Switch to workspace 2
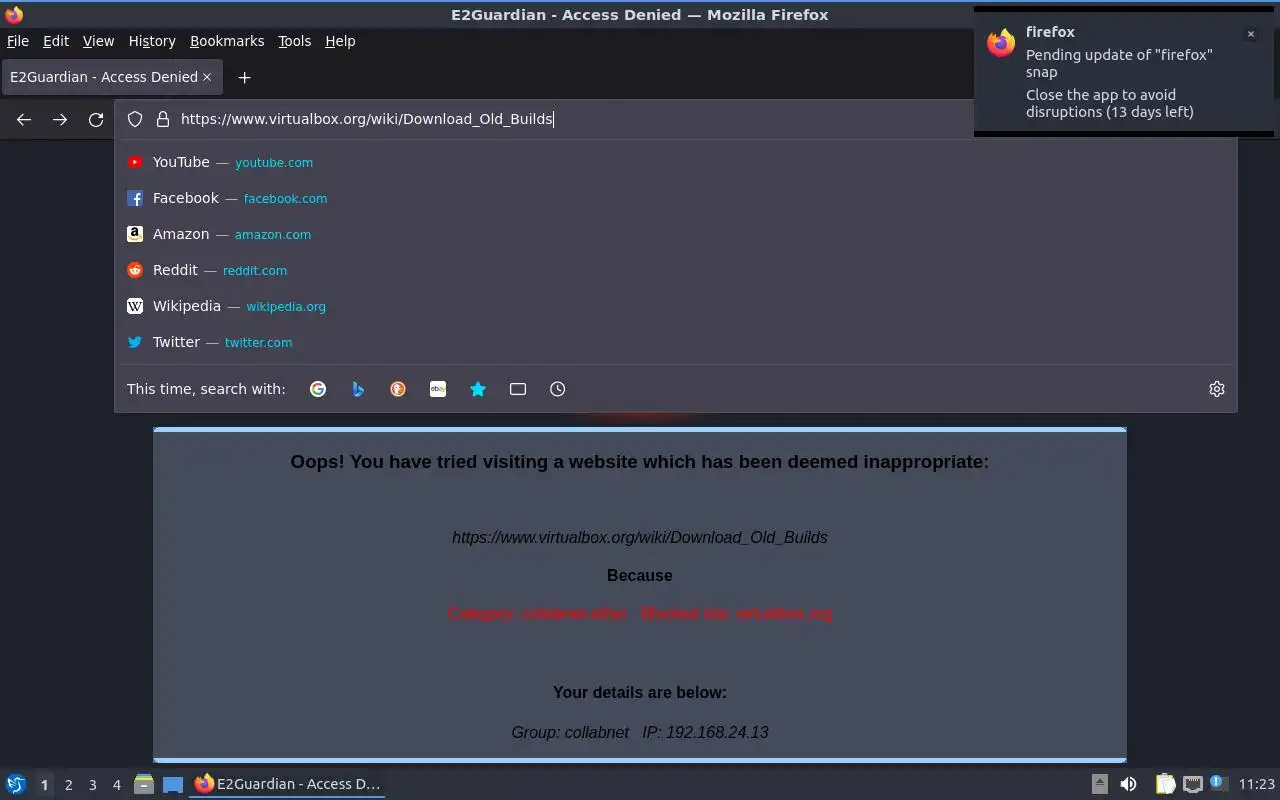 68,785
